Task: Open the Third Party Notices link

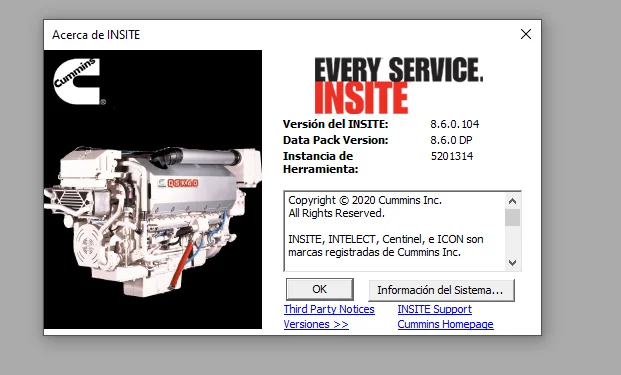Action: pyautogui.click(x=329, y=309)
